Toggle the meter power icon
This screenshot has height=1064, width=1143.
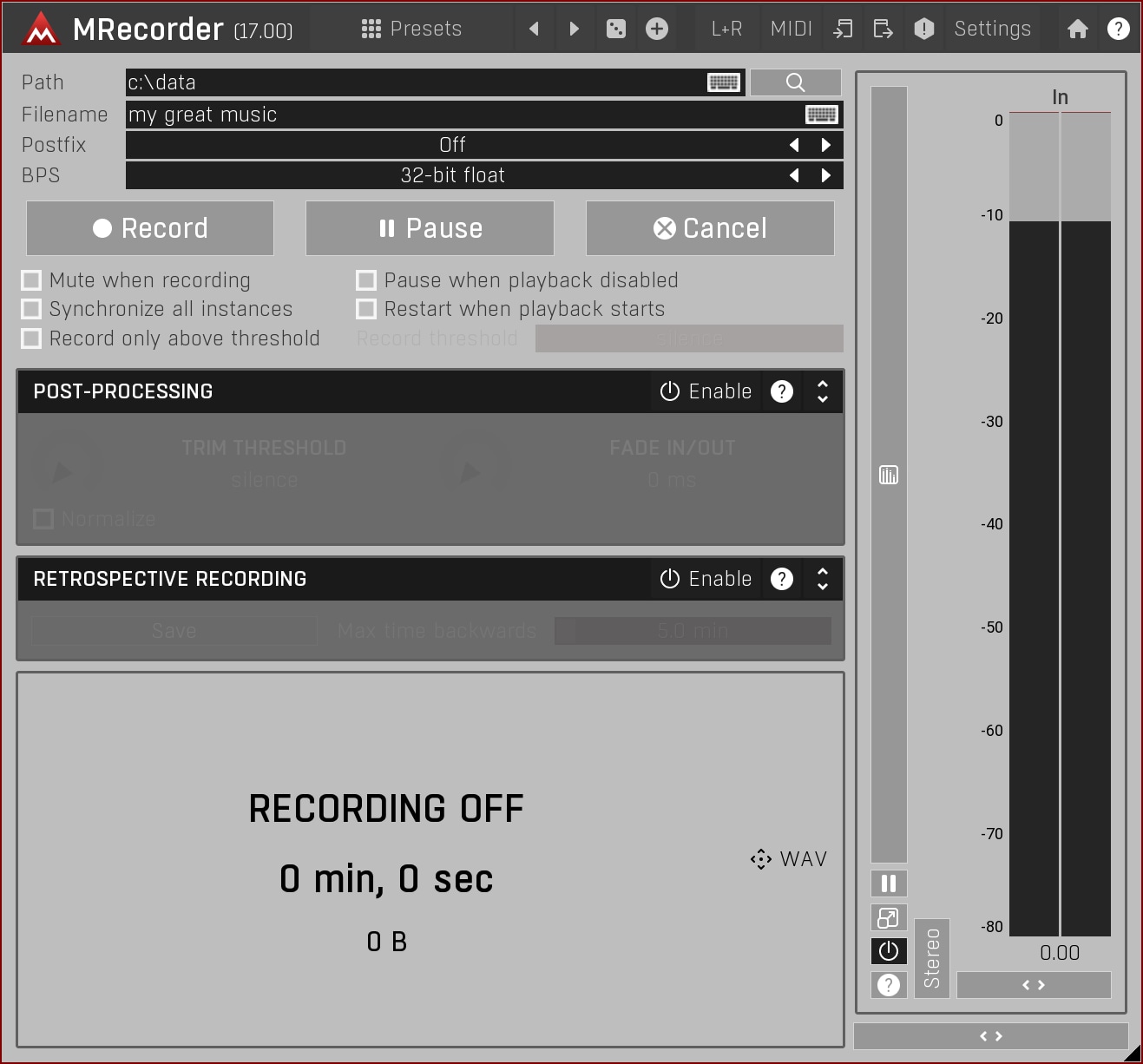pyautogui.click(x=888, y=951)
